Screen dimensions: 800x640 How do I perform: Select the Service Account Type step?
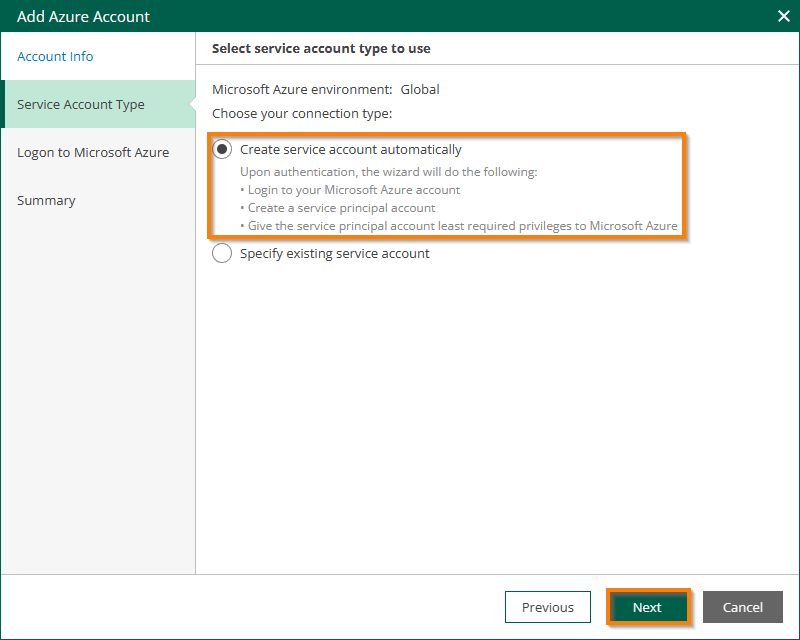click(x=81, y=105)
